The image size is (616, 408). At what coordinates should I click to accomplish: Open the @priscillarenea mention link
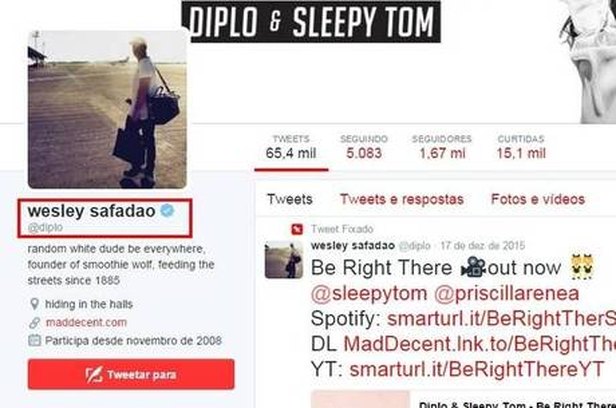click(x=507, y=294)
